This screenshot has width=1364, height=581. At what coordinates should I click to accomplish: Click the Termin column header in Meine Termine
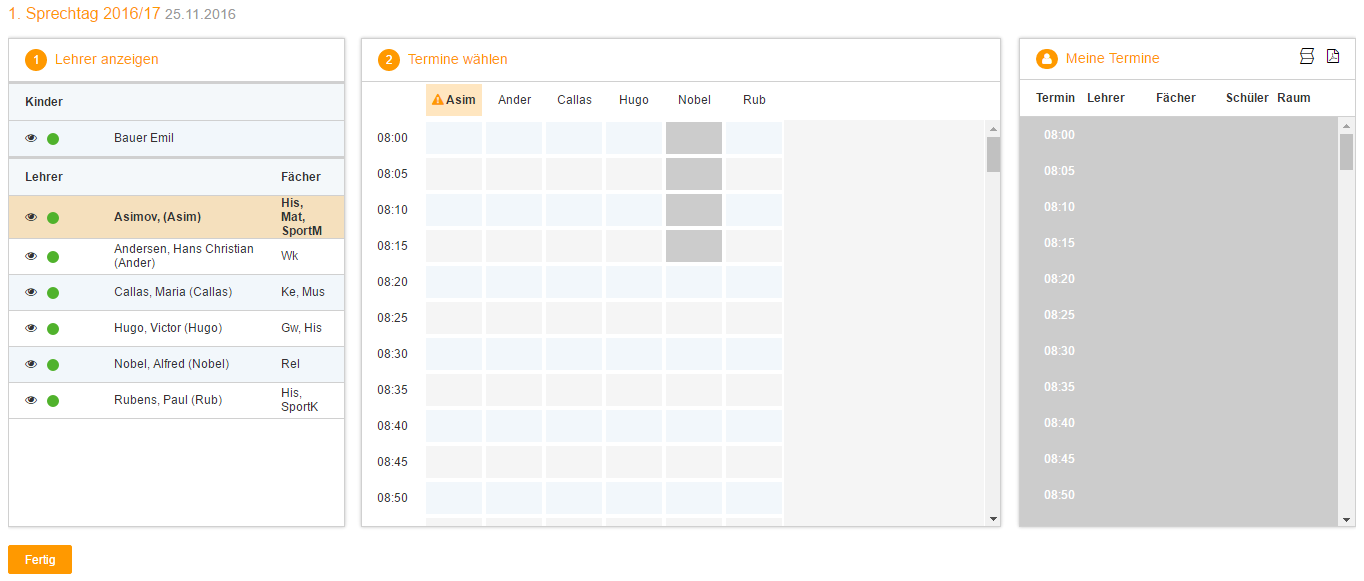pyautogui.click(x=1055, y=98)
